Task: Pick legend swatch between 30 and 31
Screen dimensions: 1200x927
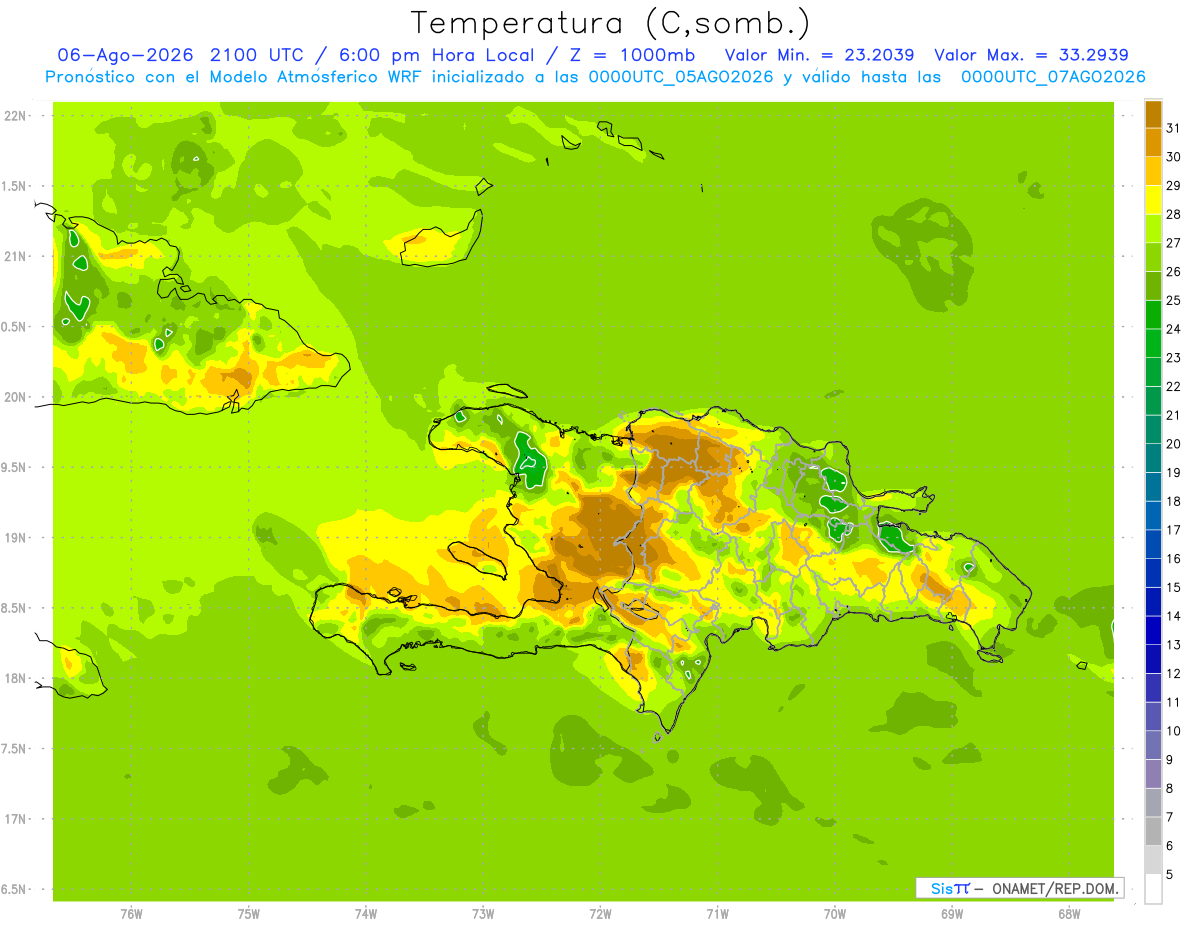Action: click(x=1153, y=142)
